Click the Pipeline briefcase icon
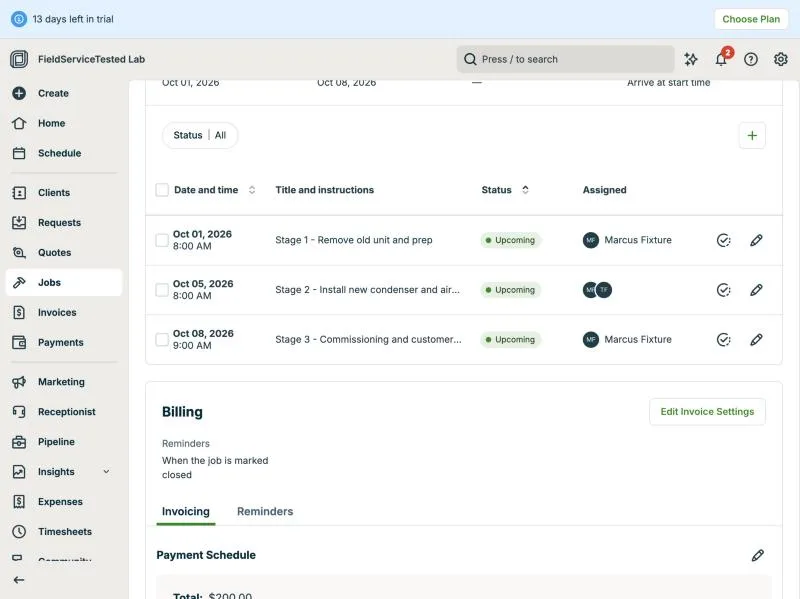This screenshot has width=800, height=599. click(x=19, y=442)
